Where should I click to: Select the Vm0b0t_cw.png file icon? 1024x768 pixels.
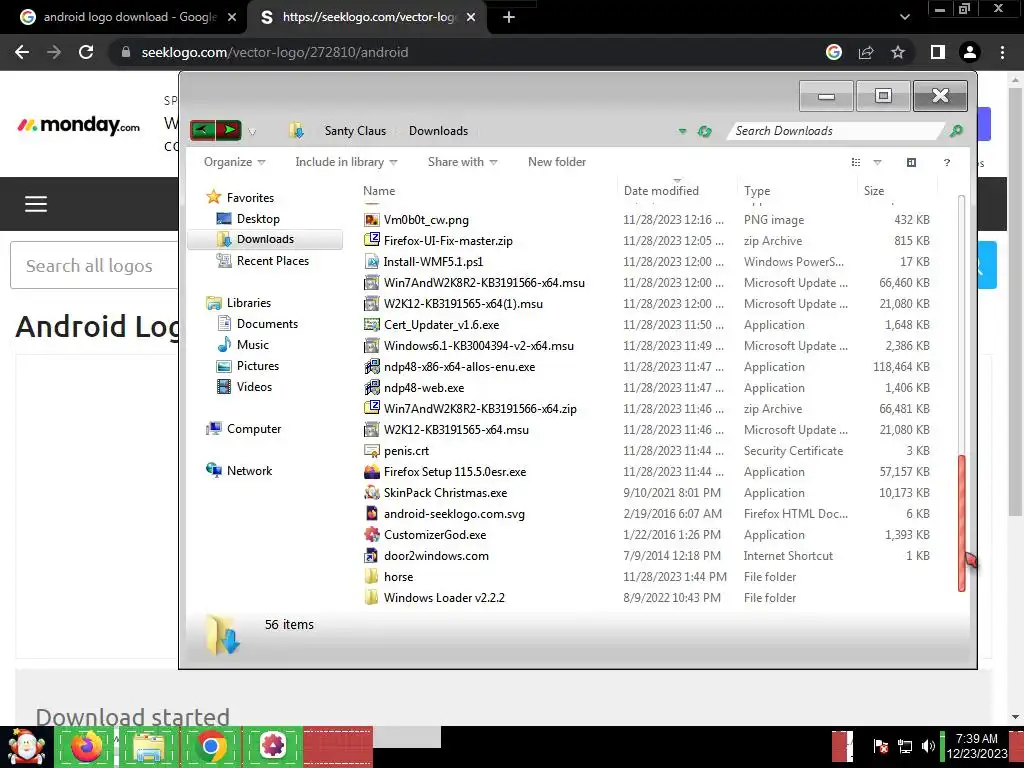pos(372,219)
